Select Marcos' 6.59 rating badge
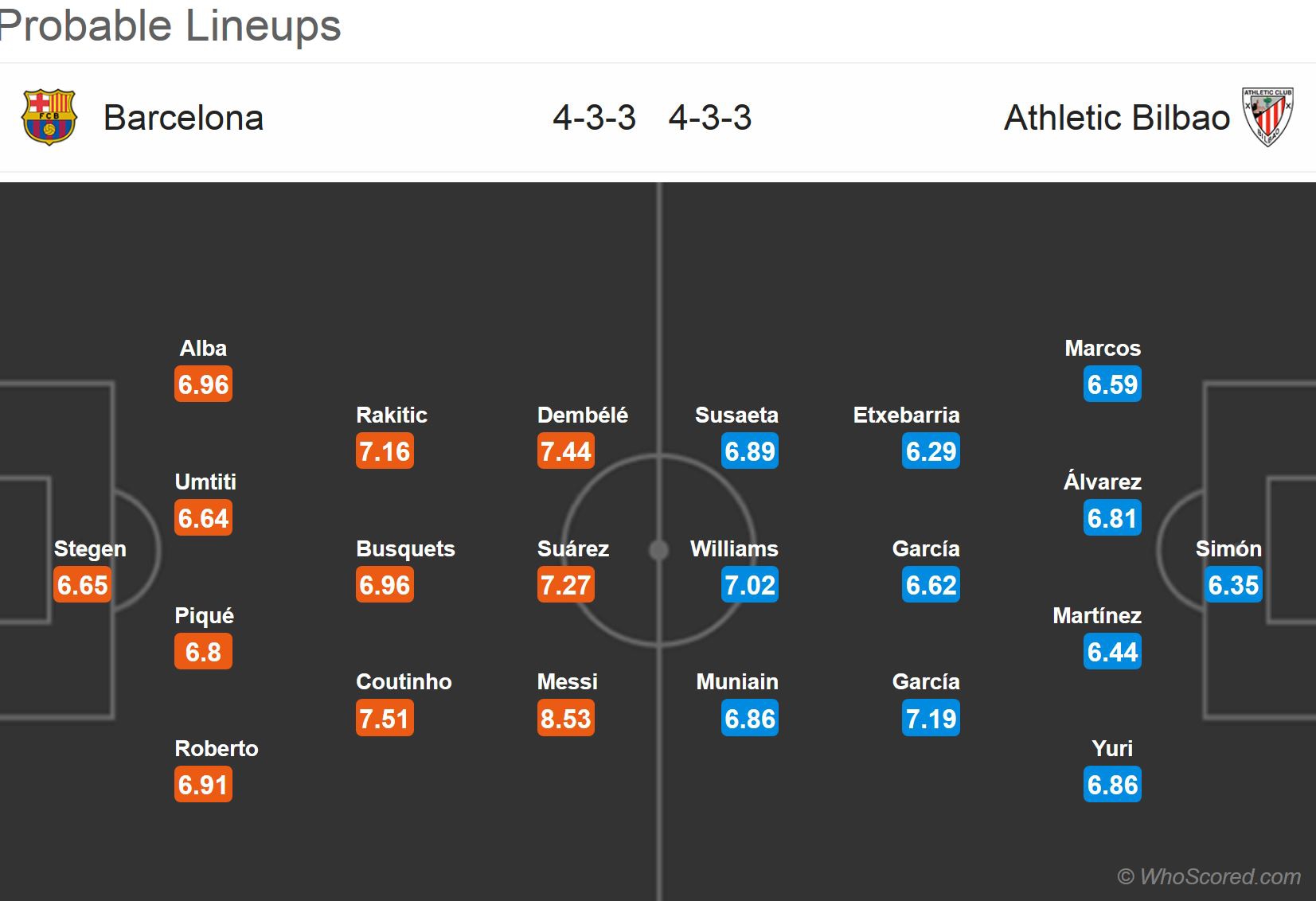1316x901 pixels. pyautogui.click(x=1112, y=384)
